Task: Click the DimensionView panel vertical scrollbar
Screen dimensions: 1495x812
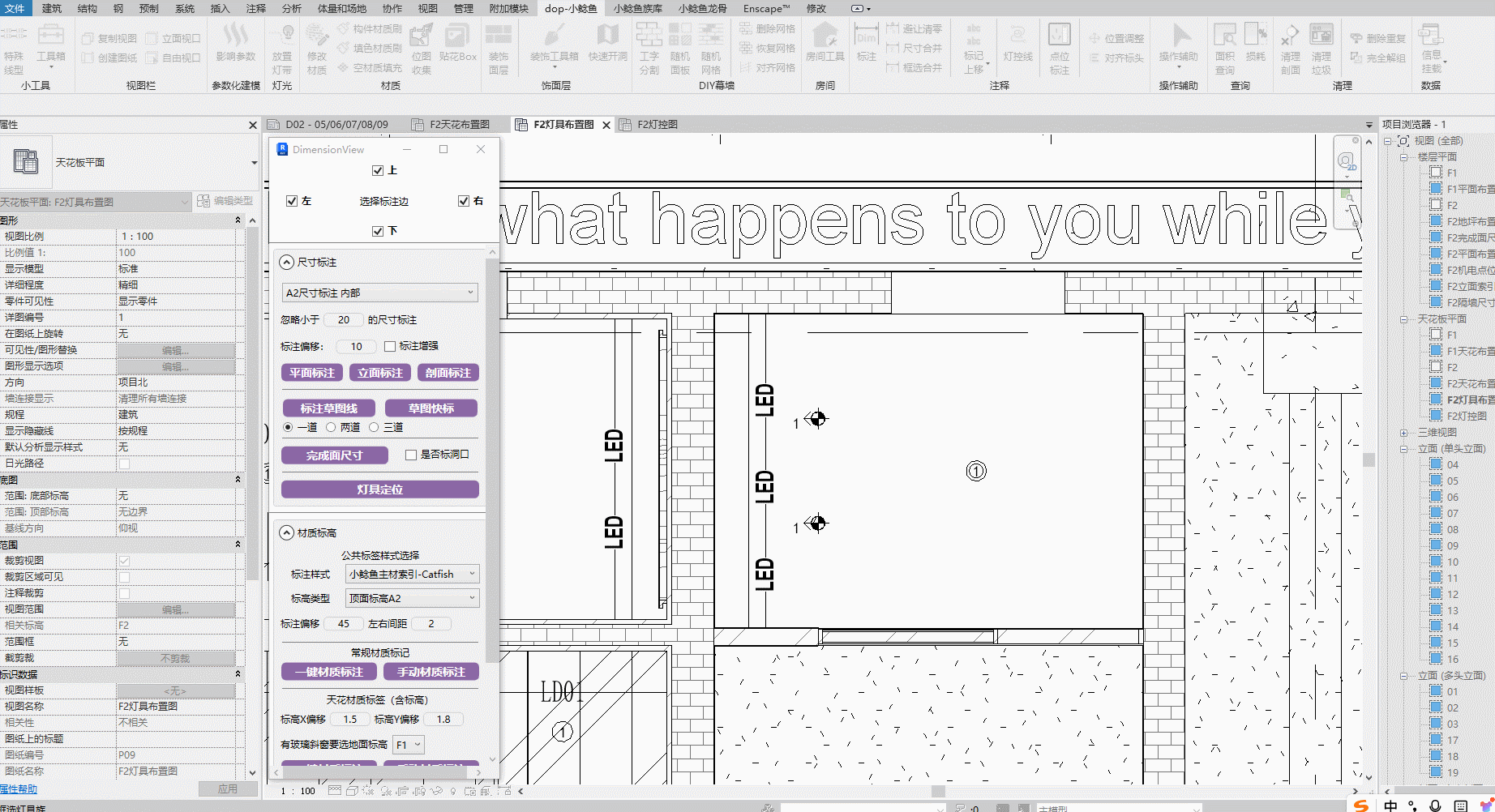Action: (491, 454)
